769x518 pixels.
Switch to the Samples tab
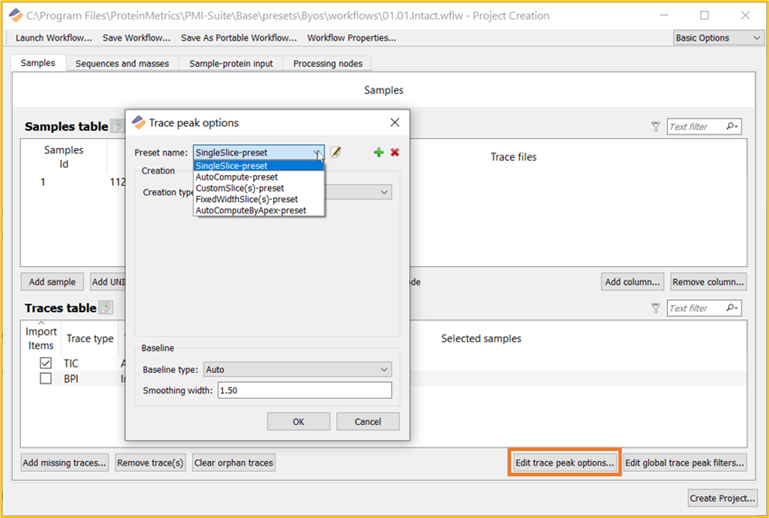[38, 63]
